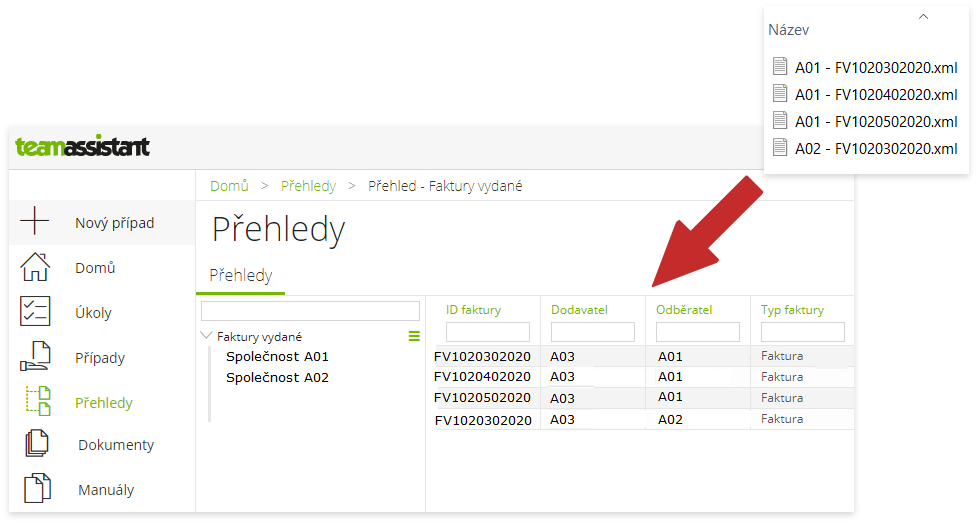Open Případy in the sidebar

point(100,357)
